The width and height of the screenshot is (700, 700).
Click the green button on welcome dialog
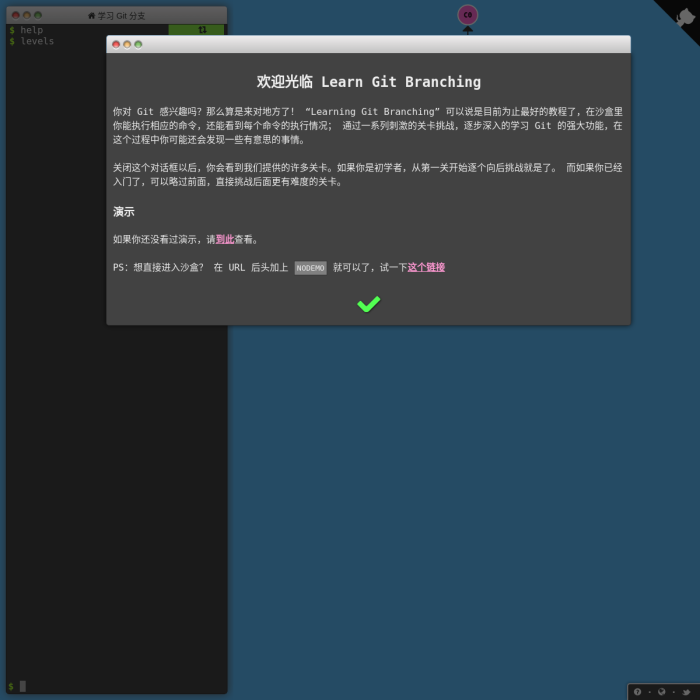pos(138,44)
